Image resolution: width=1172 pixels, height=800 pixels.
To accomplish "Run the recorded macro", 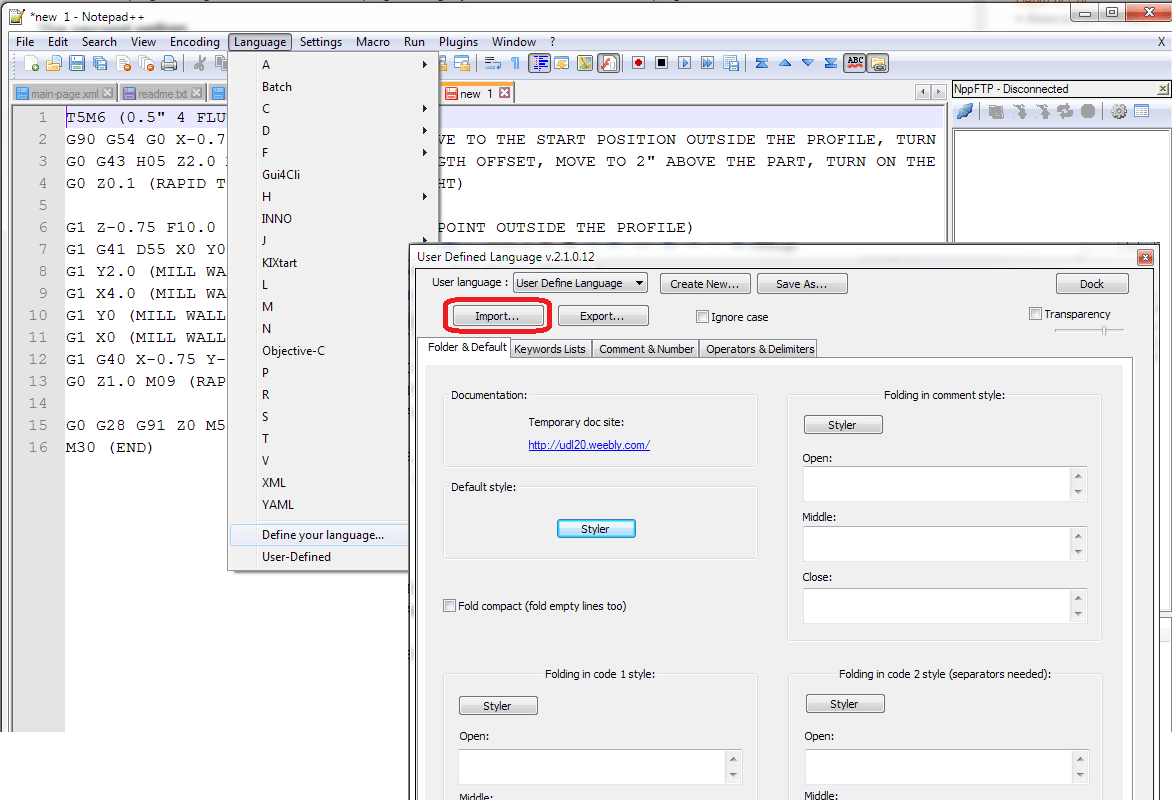I will (684, 62).
